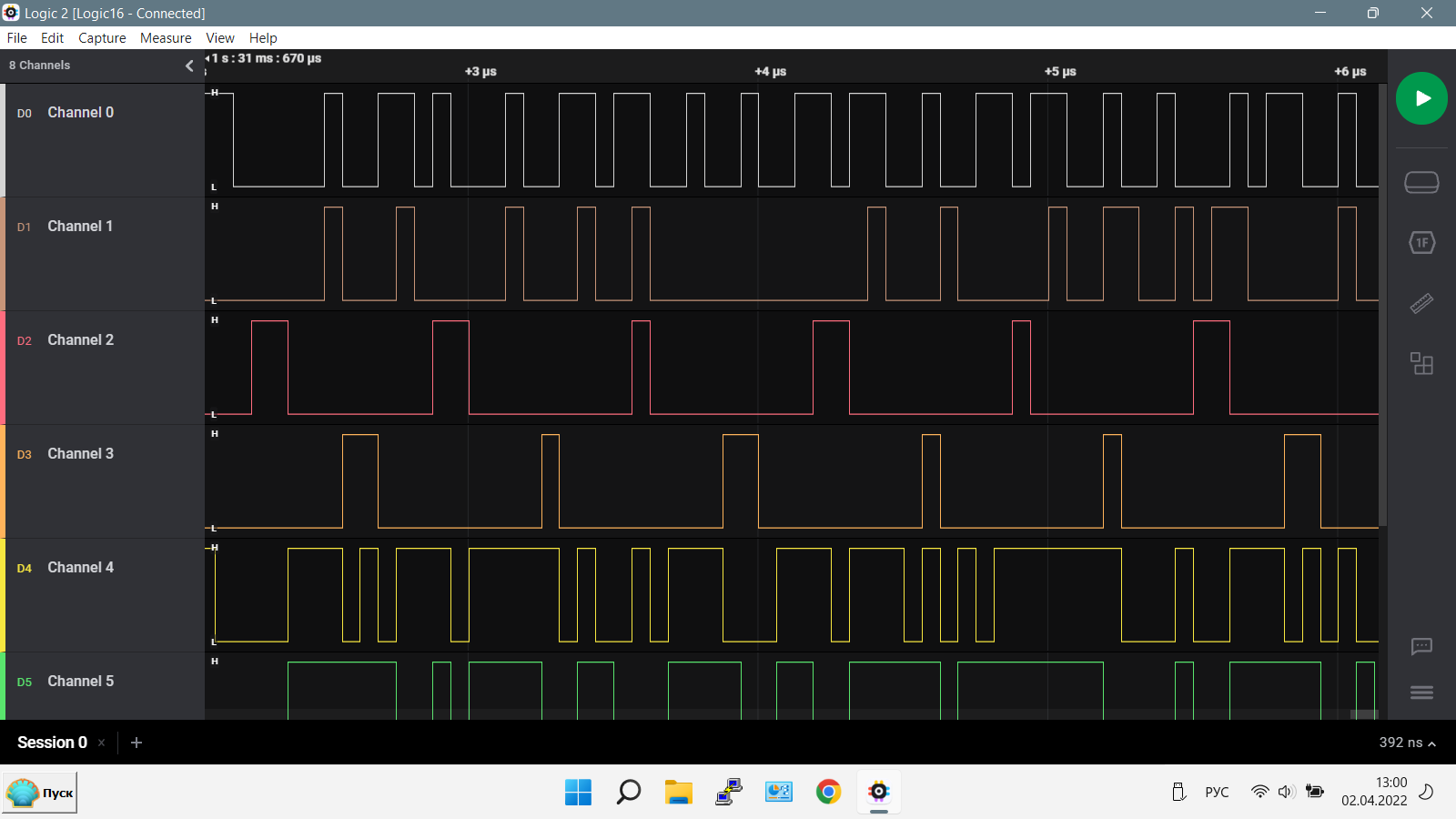Open the hamburger main menu icon
Image resolution: width=1456 pixels, height=819 pixels.
[x=1421, y=693]
